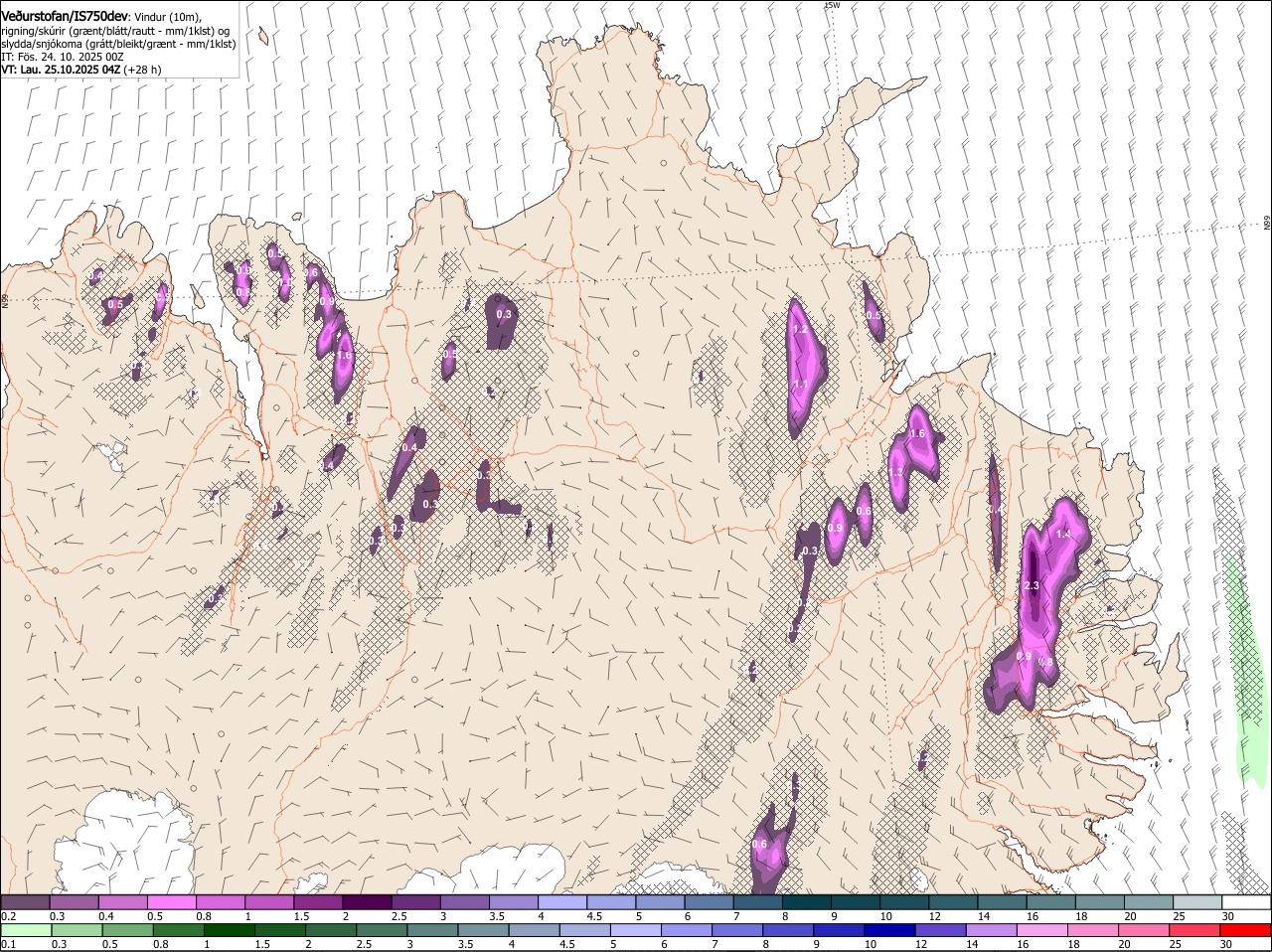Select the bright red 25–30 swatch, bottom legend

pyautogui.click(x=1195, y=930)
